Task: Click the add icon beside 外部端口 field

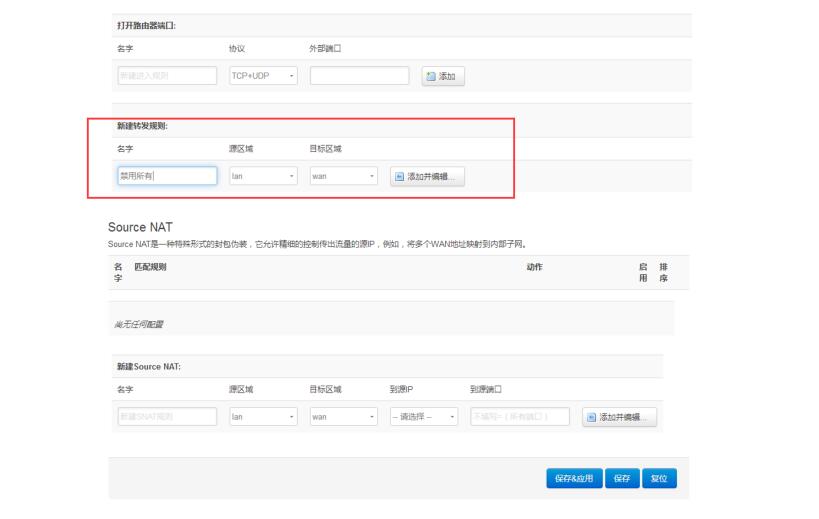Action: tap(443, 76)
